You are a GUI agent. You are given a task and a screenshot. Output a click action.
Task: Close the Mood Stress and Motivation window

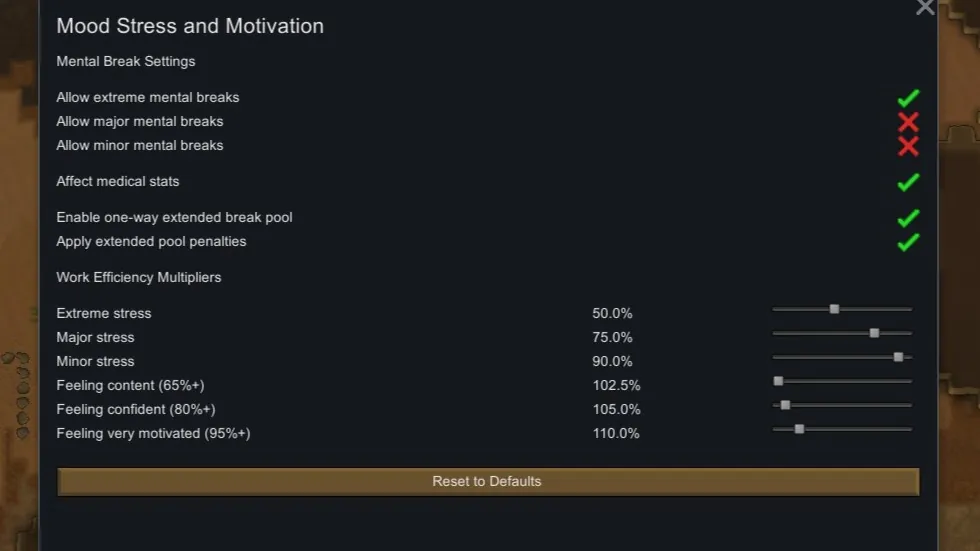[x=925, y=8]
